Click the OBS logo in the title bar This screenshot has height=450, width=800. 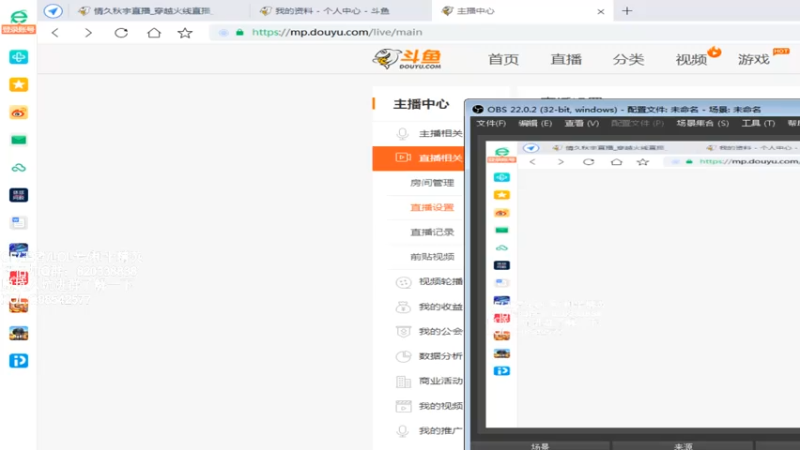[478, 109]
